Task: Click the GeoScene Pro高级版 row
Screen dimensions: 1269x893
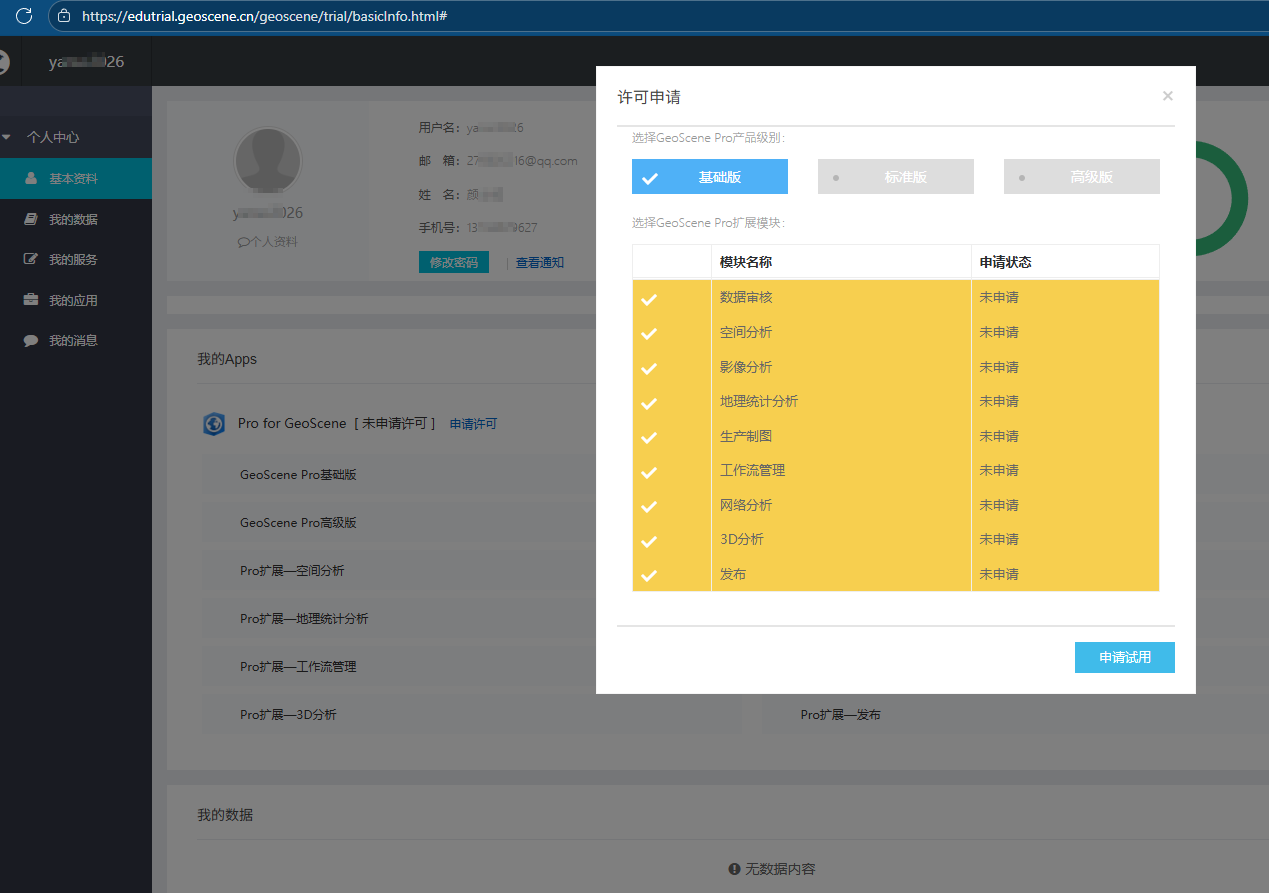Action: point(471,523)
